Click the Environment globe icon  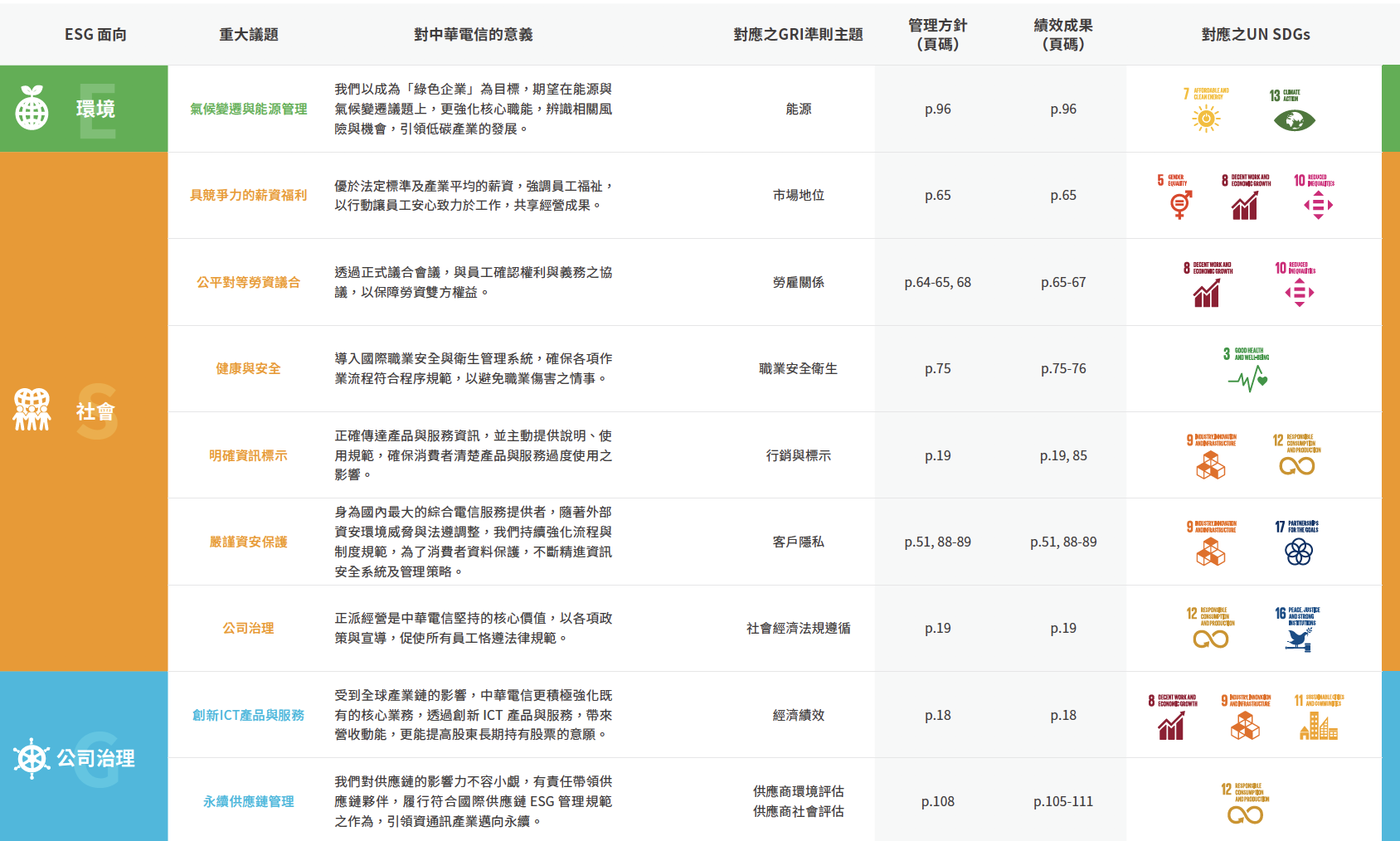point(32,109)
